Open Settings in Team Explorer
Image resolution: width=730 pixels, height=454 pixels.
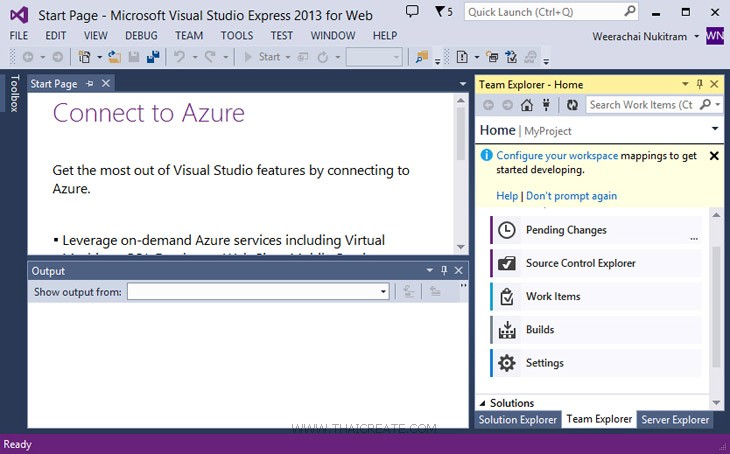coord(596,363)
